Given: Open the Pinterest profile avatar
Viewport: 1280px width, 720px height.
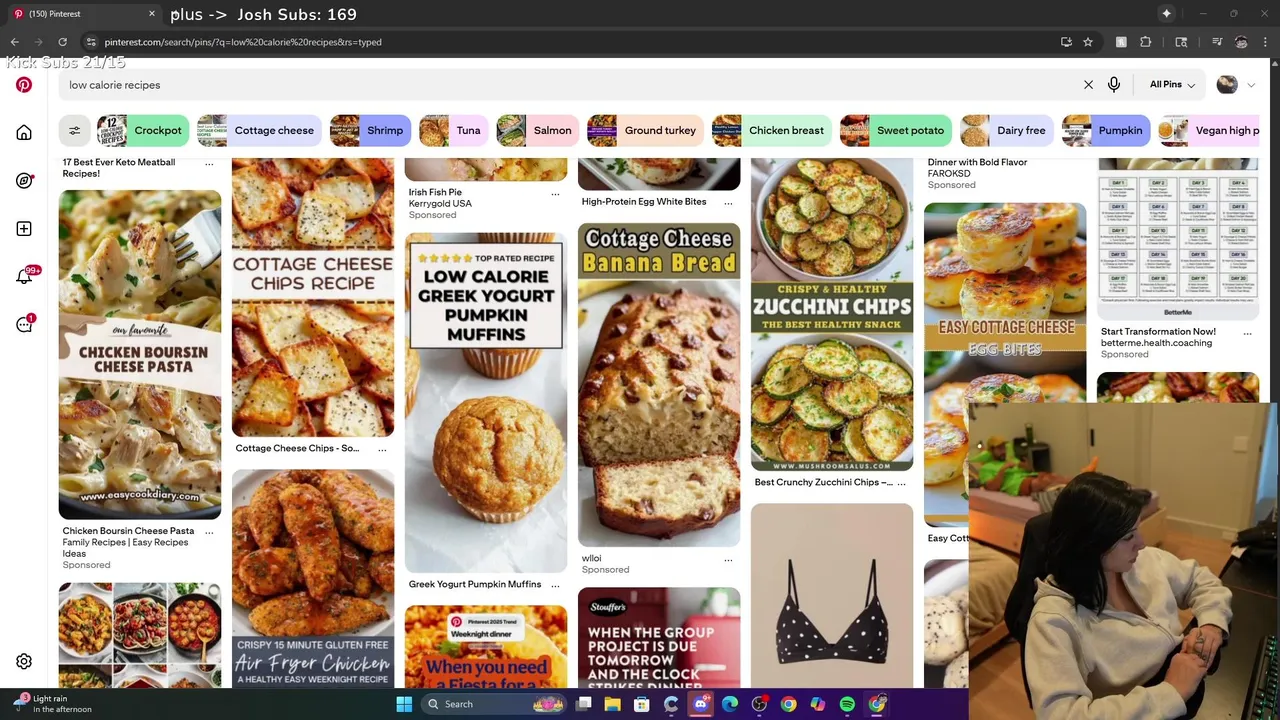Looking at the screenshot, I should (1227, 85).
